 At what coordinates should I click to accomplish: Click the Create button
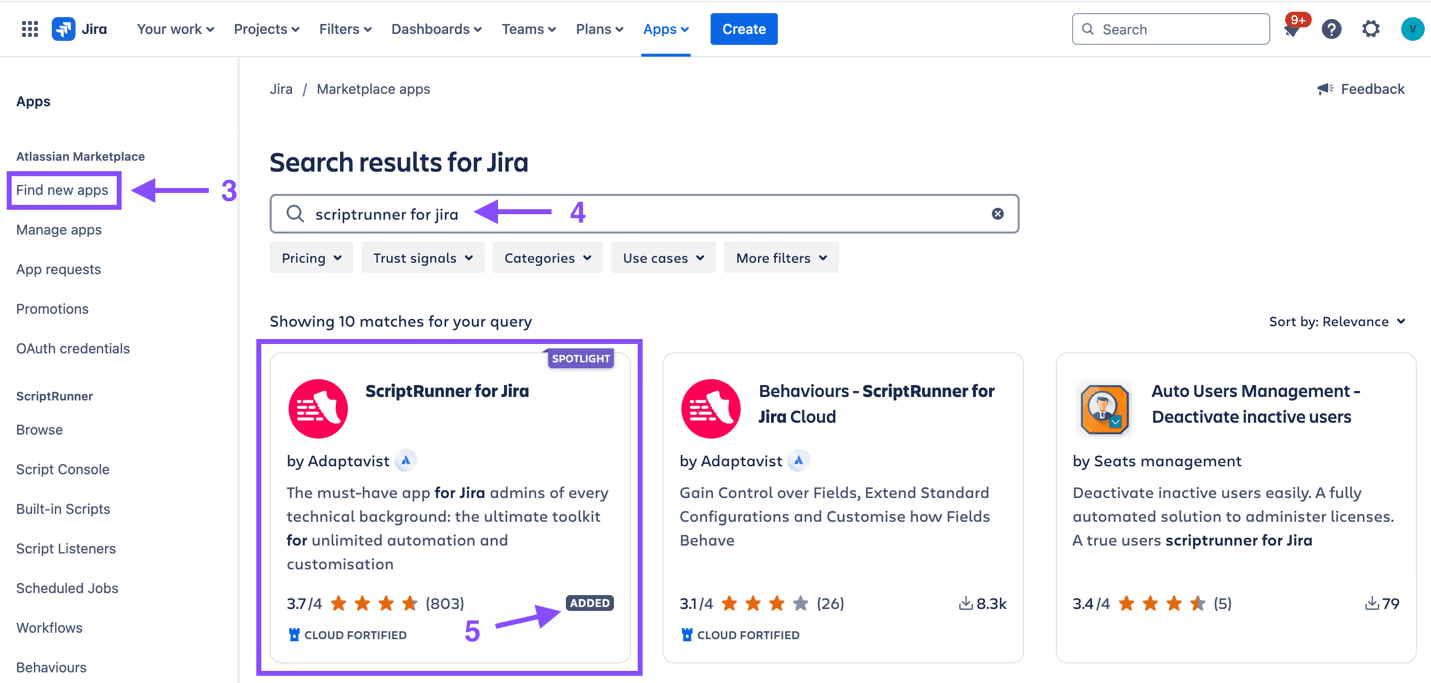tap(743, 28)
